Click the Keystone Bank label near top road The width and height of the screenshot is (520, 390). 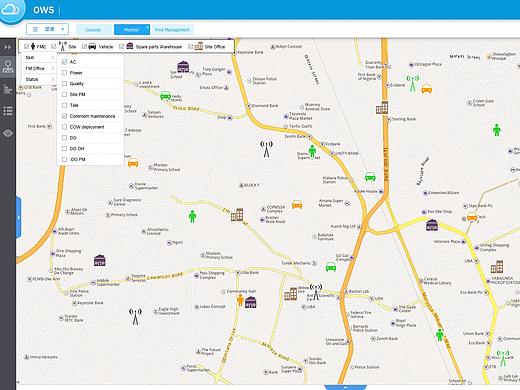tap(250, 52)
